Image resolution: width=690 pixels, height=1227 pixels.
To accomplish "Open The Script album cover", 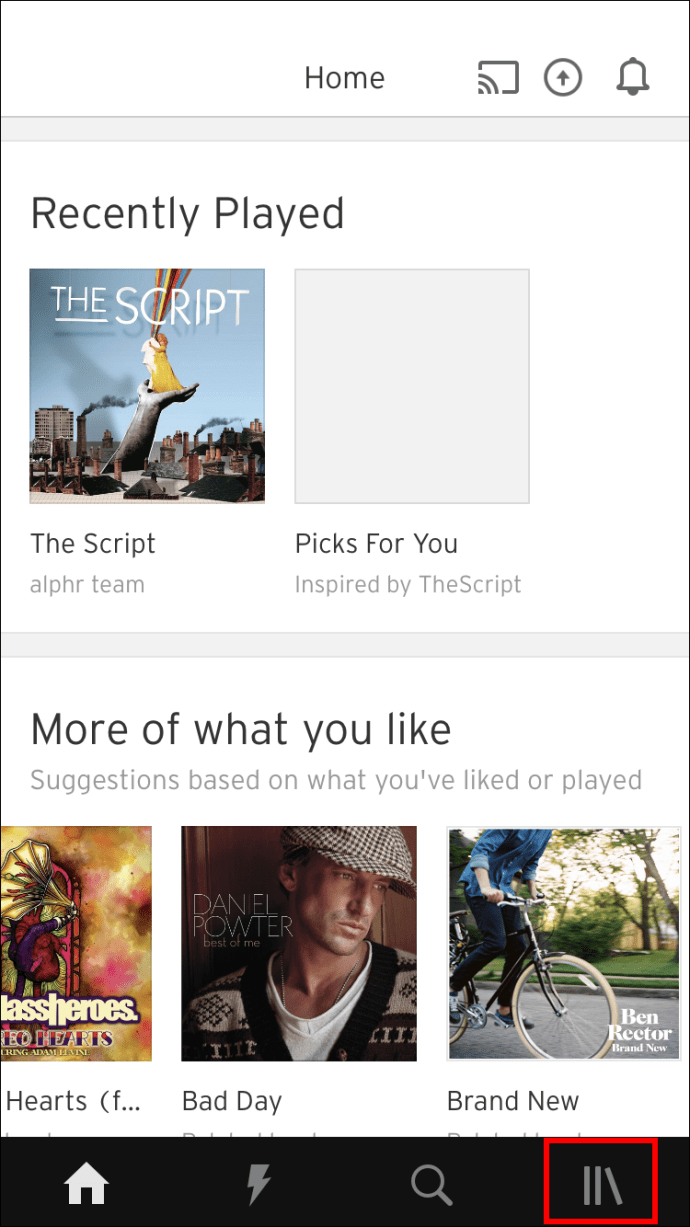I will click(147, 385).
